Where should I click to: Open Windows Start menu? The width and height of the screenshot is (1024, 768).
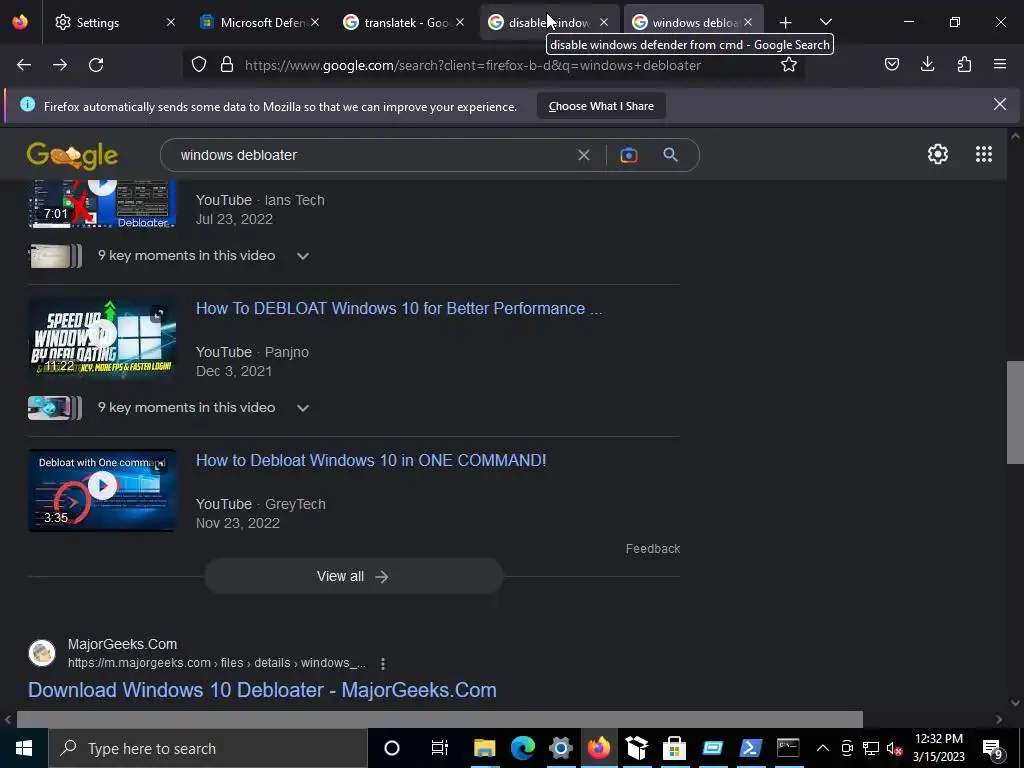click(x=24, y=748)
